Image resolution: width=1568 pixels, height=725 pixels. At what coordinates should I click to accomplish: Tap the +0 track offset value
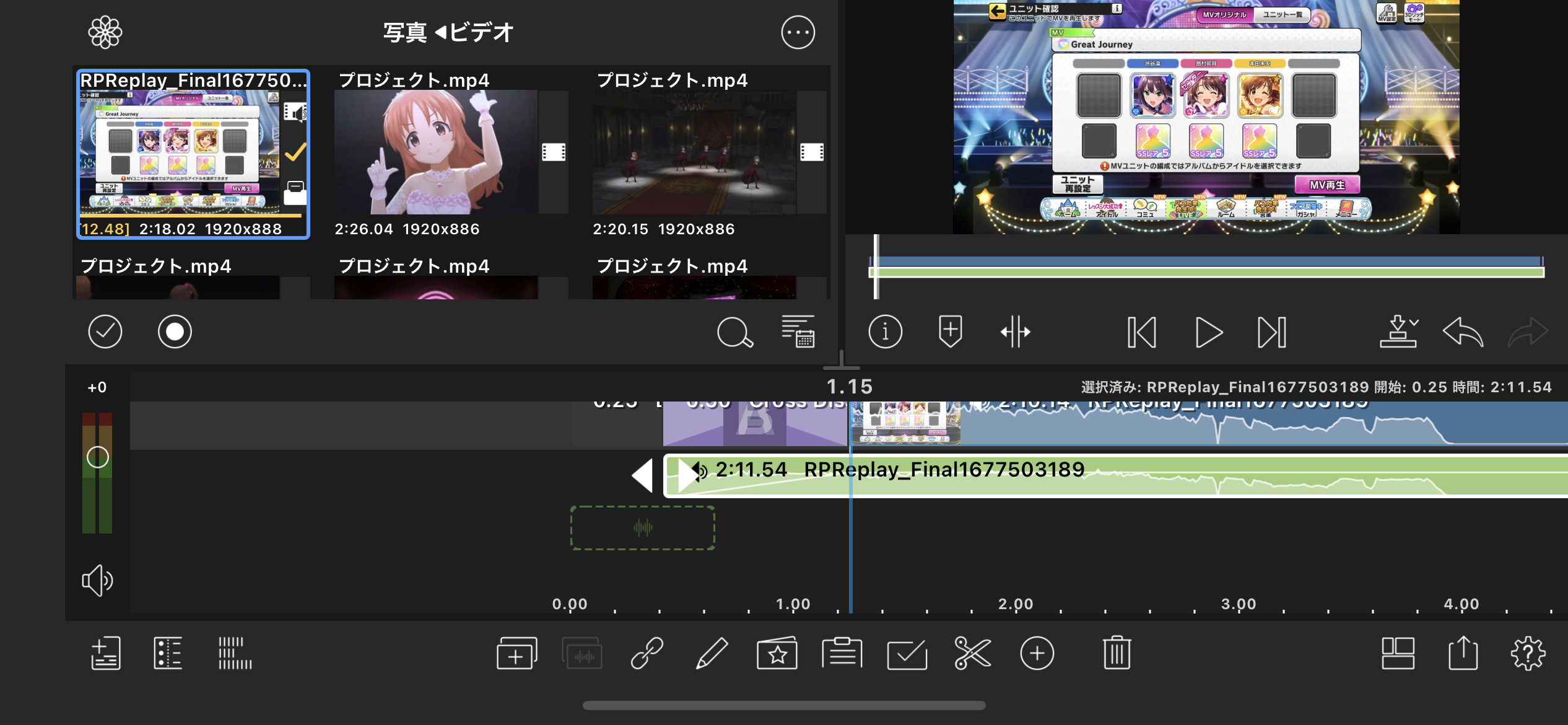[x=97, y=387]
